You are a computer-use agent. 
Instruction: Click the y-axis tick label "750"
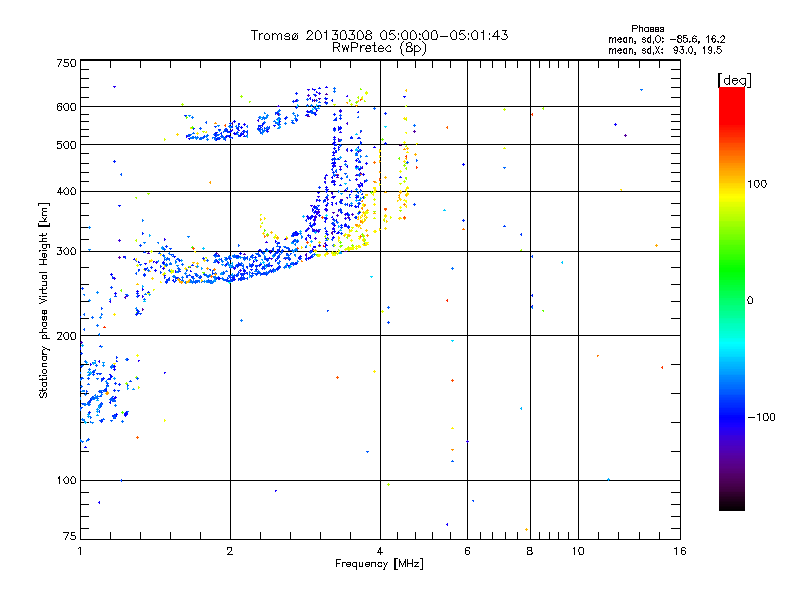66,63
